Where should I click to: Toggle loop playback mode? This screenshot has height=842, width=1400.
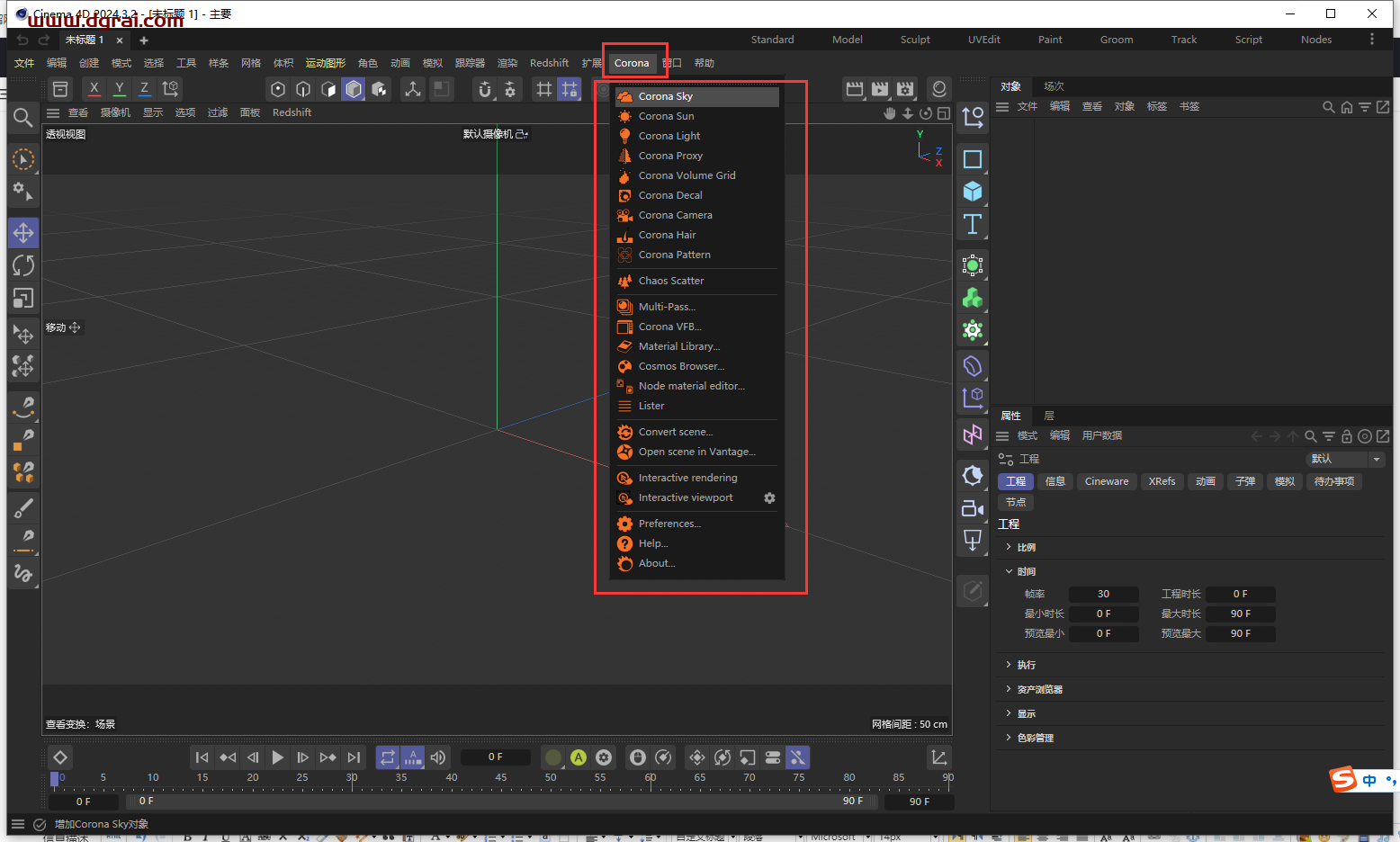(x=387, y=757)
